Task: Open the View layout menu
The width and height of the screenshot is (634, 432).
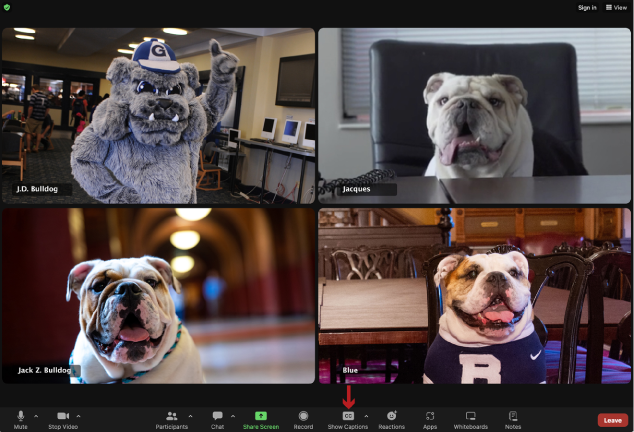Action: tap(616, 7)
